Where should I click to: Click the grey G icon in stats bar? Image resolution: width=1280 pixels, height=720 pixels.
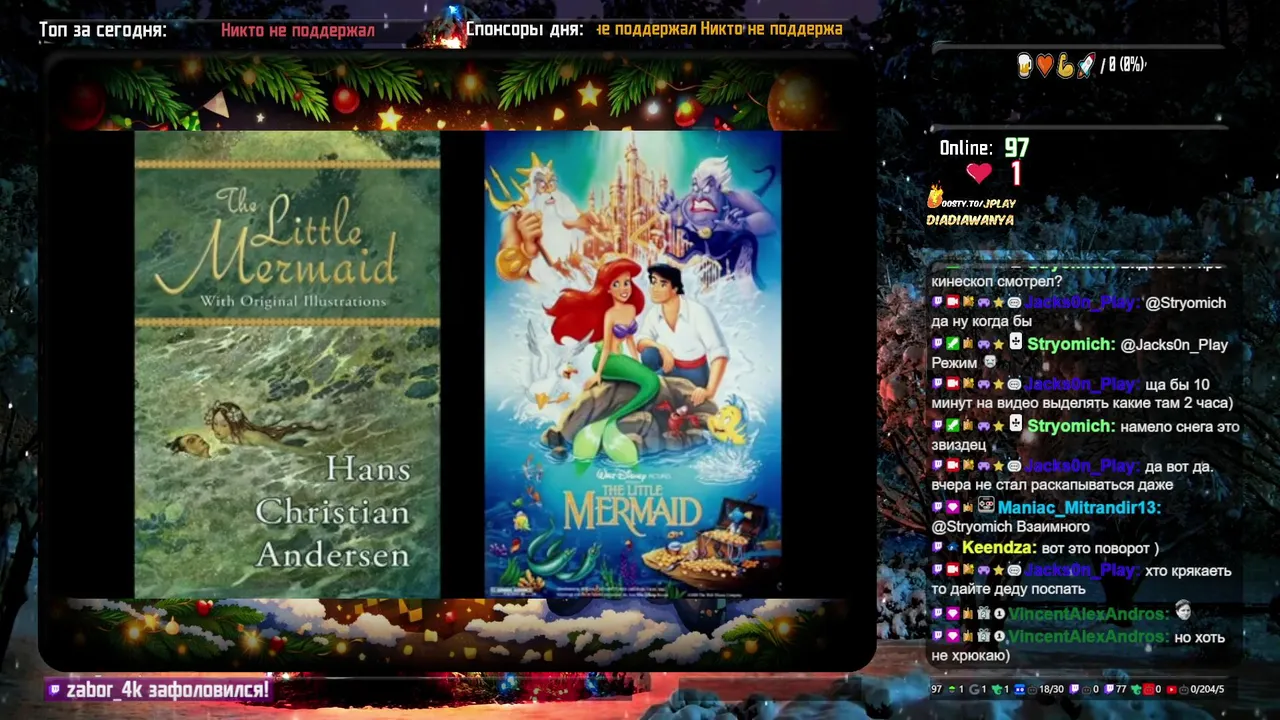[974, 689]
